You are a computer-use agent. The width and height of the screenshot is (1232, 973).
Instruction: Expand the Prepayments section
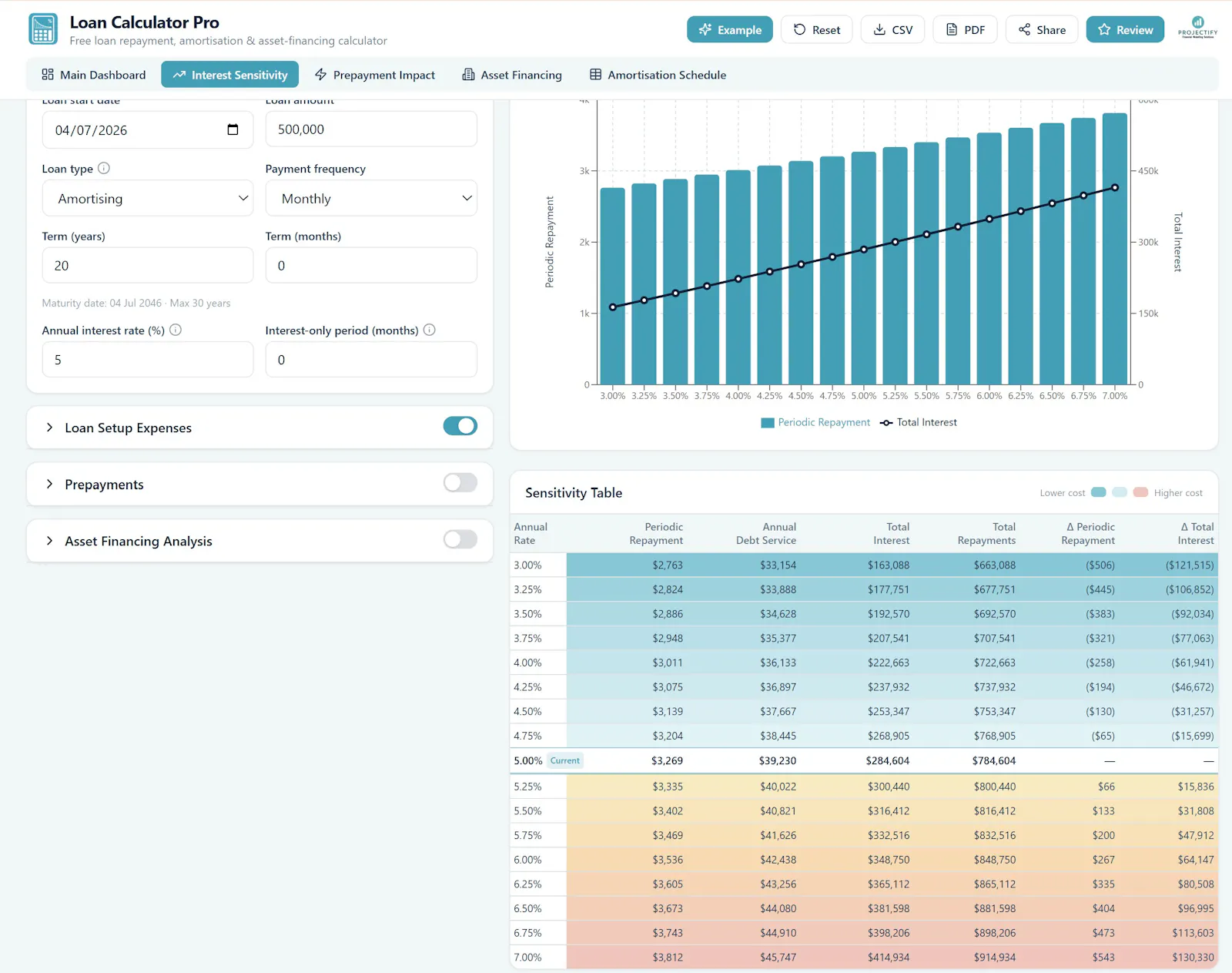(50, 484)
